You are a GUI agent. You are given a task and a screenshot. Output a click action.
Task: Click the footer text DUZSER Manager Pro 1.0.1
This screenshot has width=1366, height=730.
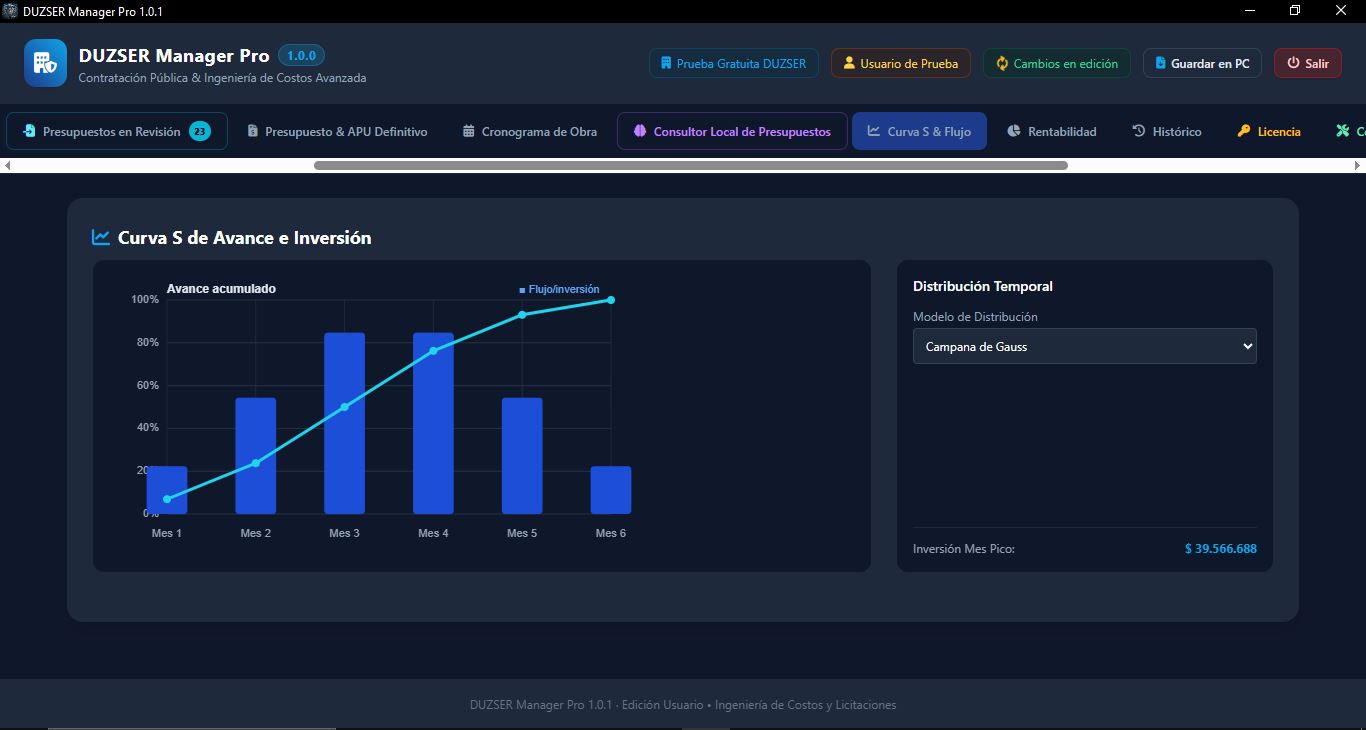541,705
